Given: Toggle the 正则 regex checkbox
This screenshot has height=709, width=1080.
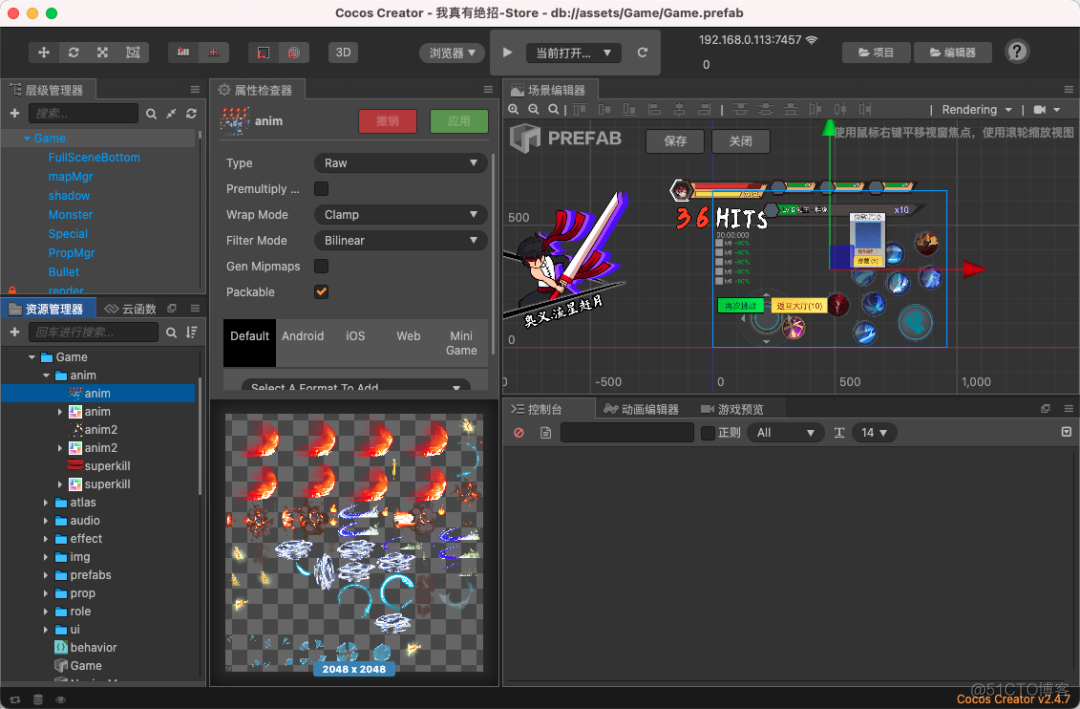Looking at the screenshot, I should (707, 433).
